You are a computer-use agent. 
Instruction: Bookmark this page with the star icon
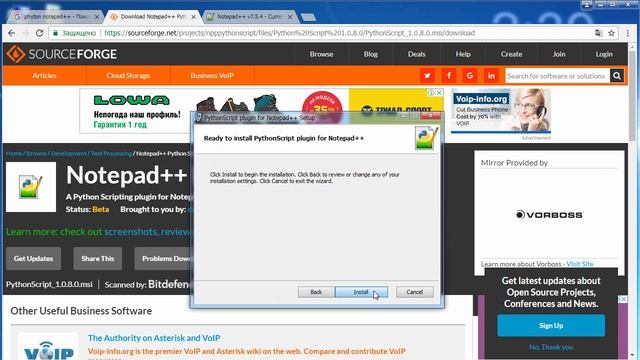click(611, 33)
